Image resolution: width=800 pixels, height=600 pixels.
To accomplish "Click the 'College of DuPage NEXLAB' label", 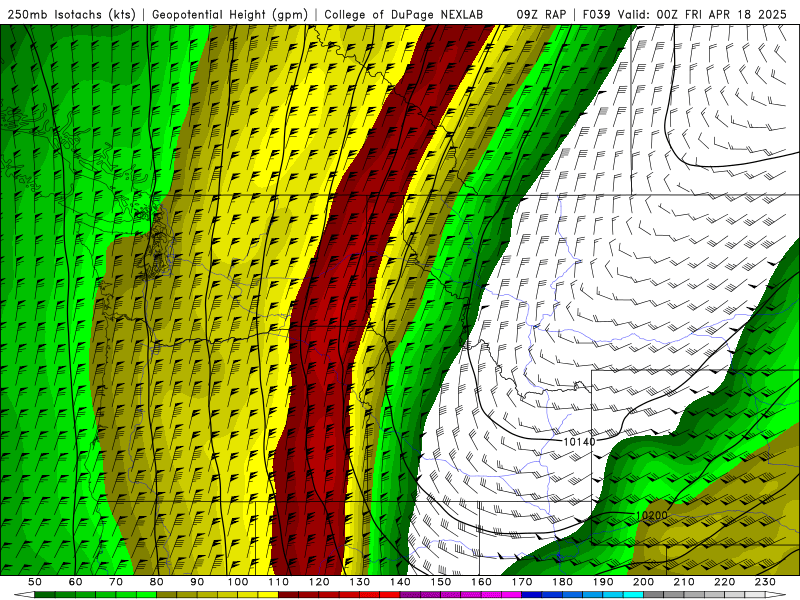I will pos(404,15).
